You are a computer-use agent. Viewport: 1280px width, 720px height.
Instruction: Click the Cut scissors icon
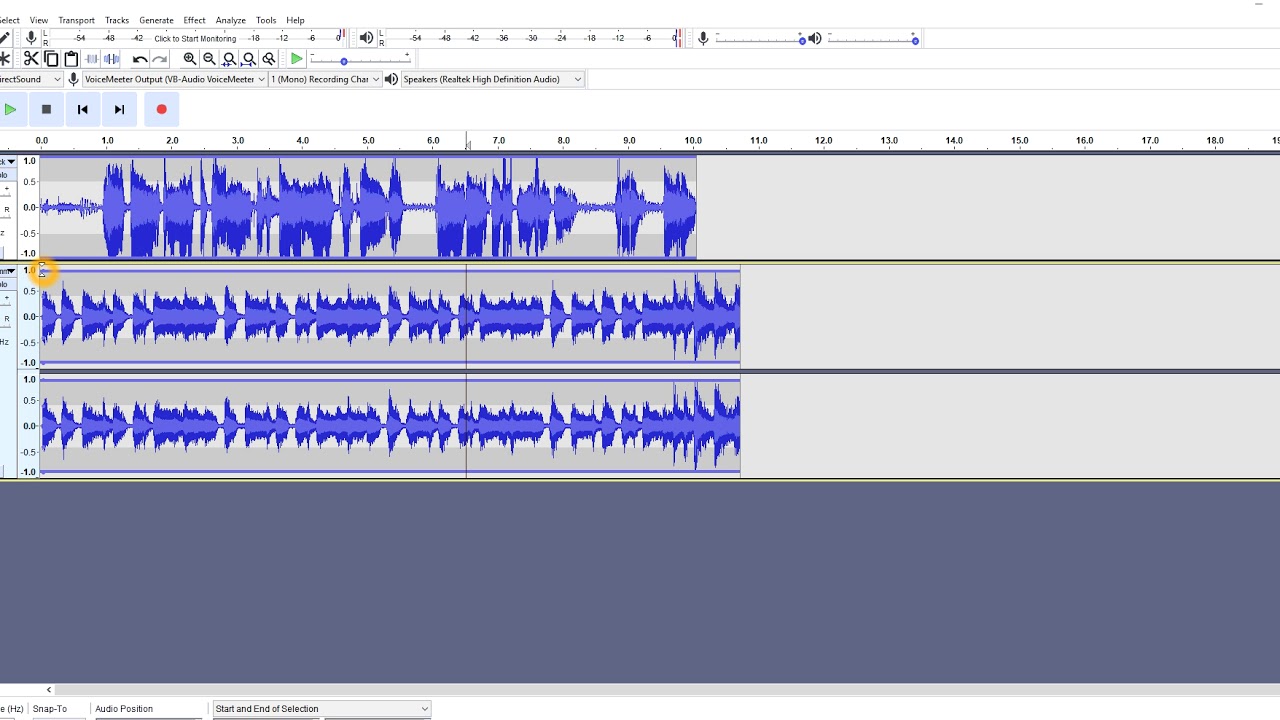pos(31,59)
